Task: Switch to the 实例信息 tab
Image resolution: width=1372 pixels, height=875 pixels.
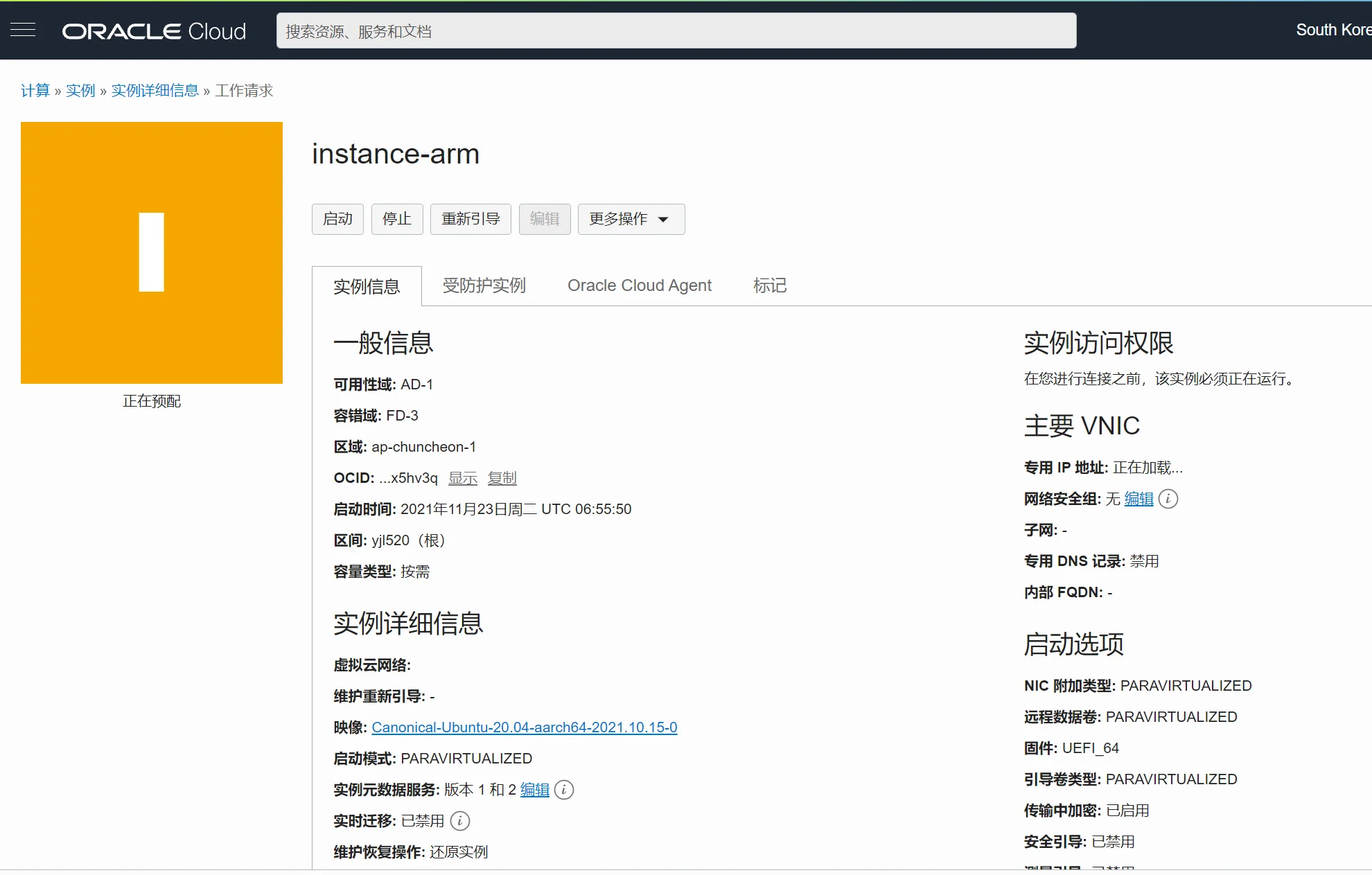Action: (x=367, y=286)
